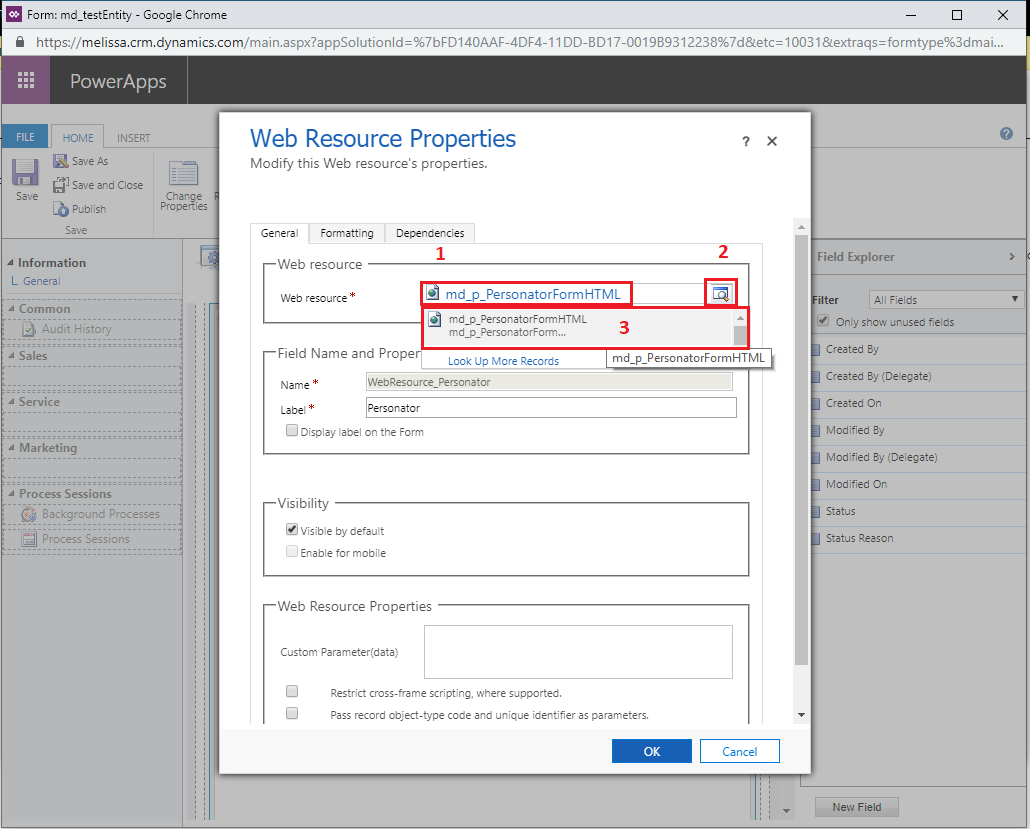
Task: Open the Dependencies tab
Action: (x=430, y=233)
